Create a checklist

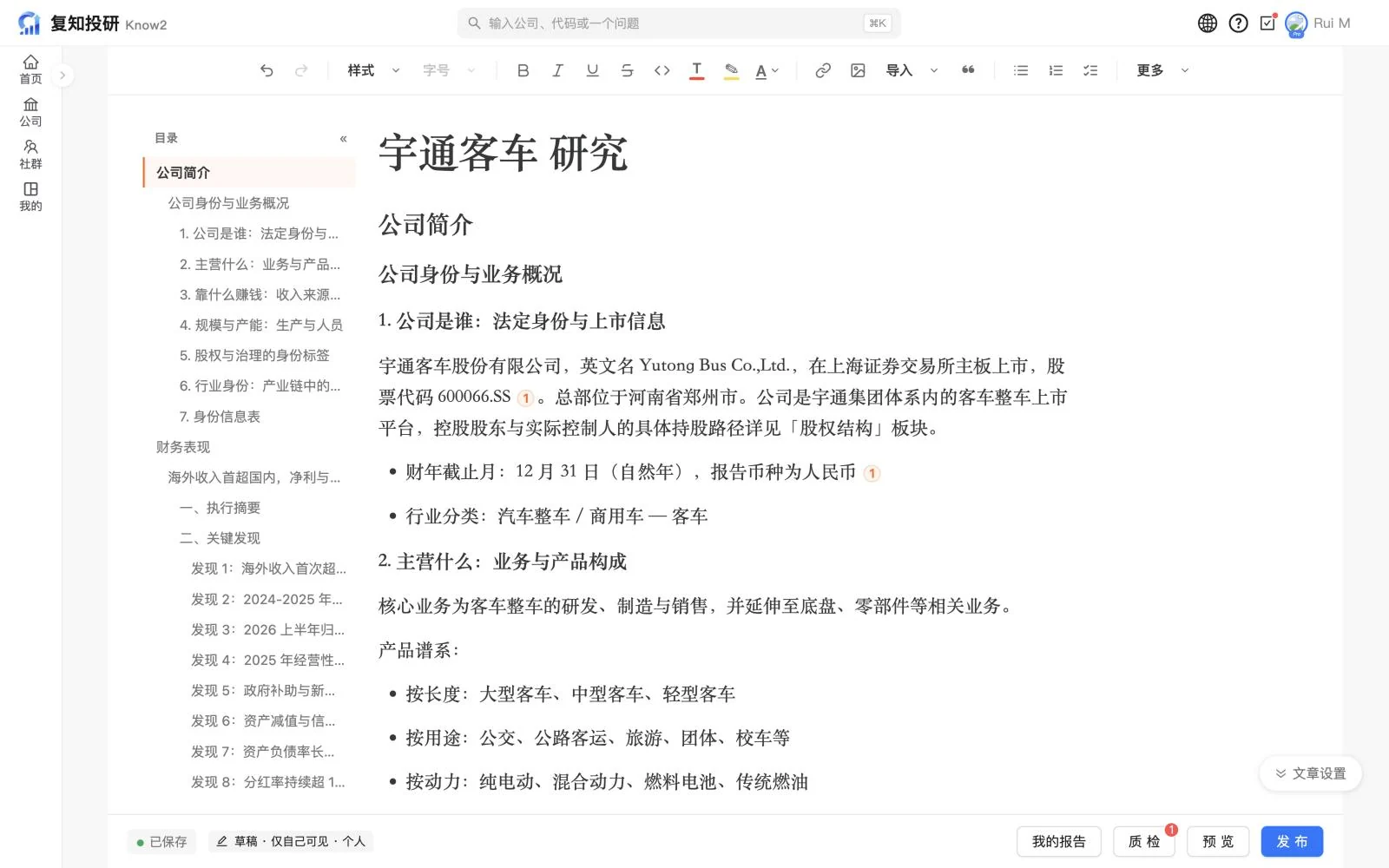click(x=1090, y=70)
